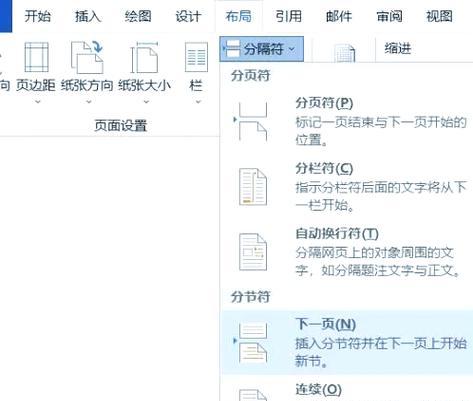Expand the 纸张方向 dropdown arrow
This screenshot has width=473, height=401.
tap(89, 101)
